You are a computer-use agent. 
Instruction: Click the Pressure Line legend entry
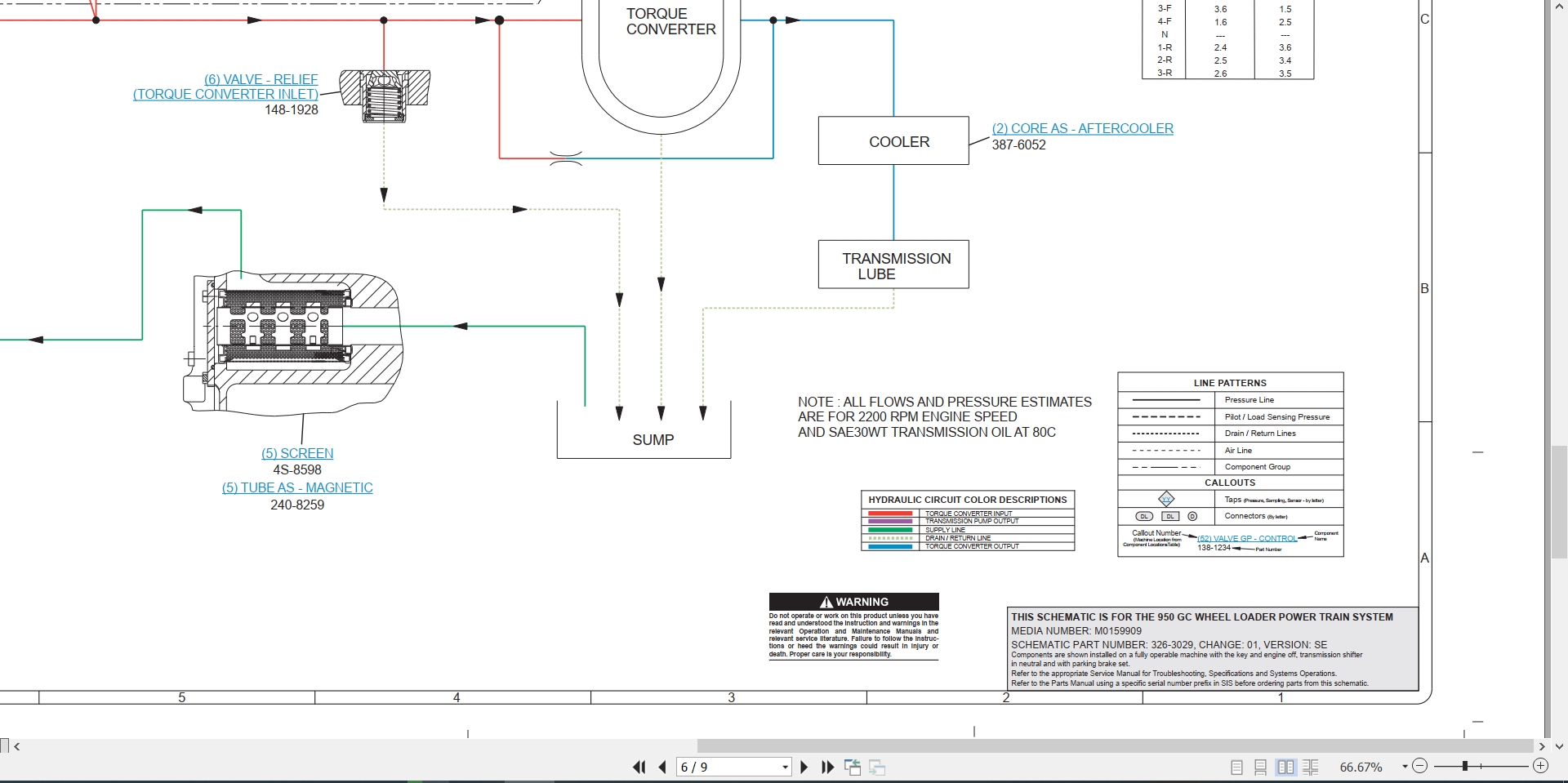point(1249,400)
